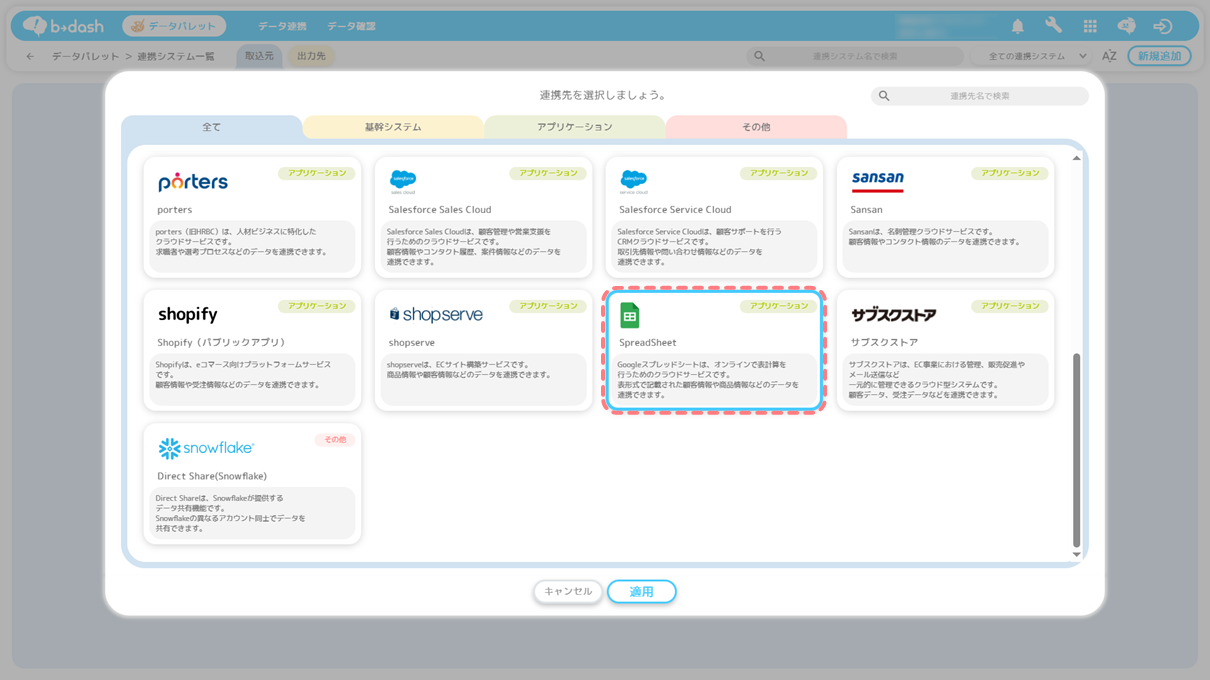The image size is (1210, 680).
Task: Select Shopify（パブリックアプリ）card title
Action: pos(221,342)
